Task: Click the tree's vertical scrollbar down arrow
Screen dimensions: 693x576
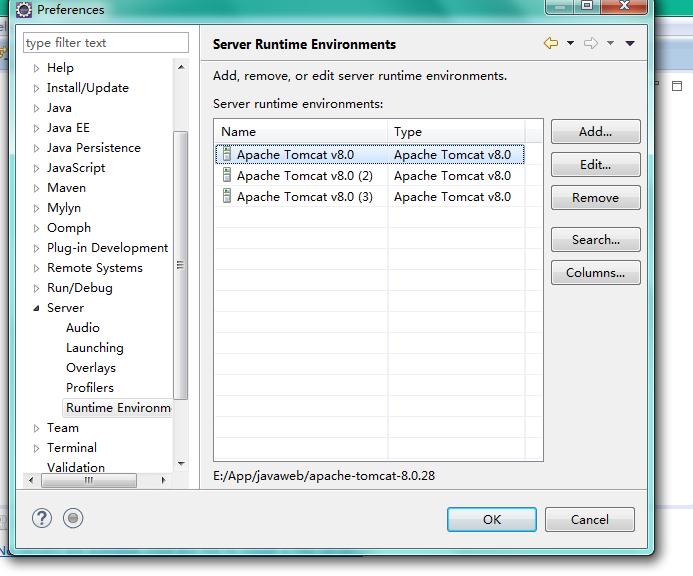Action: click(x=181, y=464)
